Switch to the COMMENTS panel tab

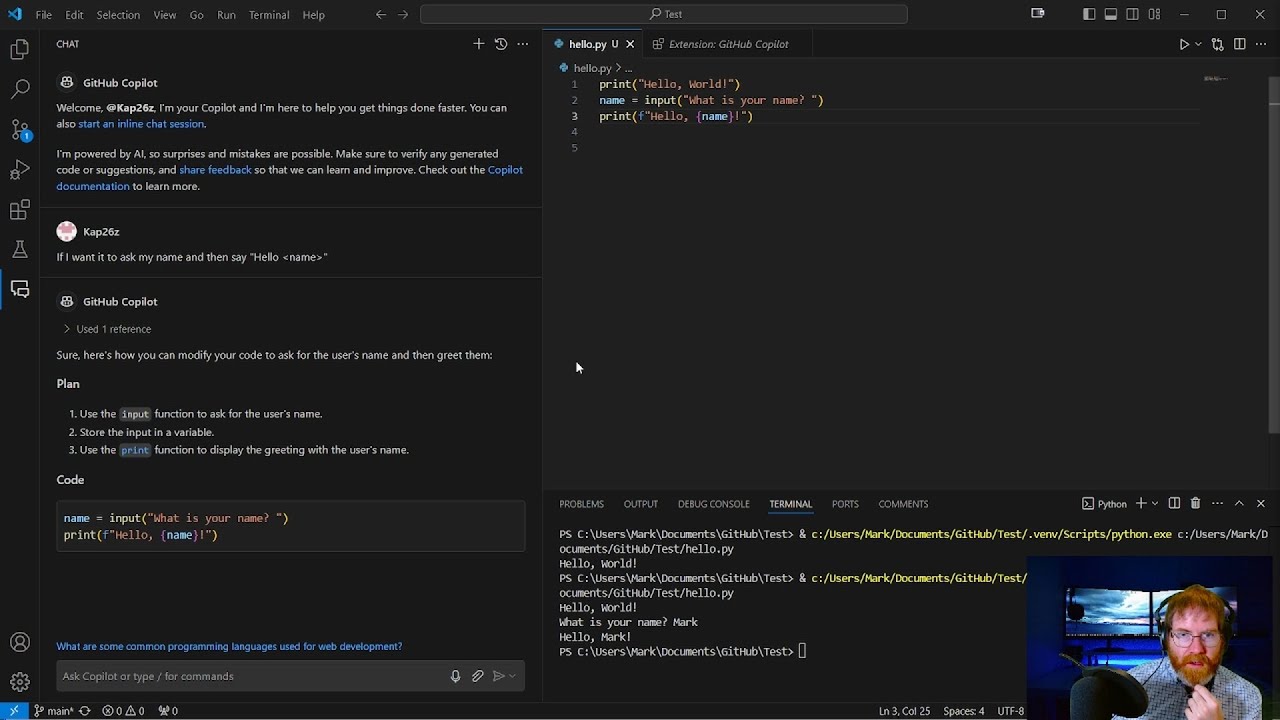(903, 504)
